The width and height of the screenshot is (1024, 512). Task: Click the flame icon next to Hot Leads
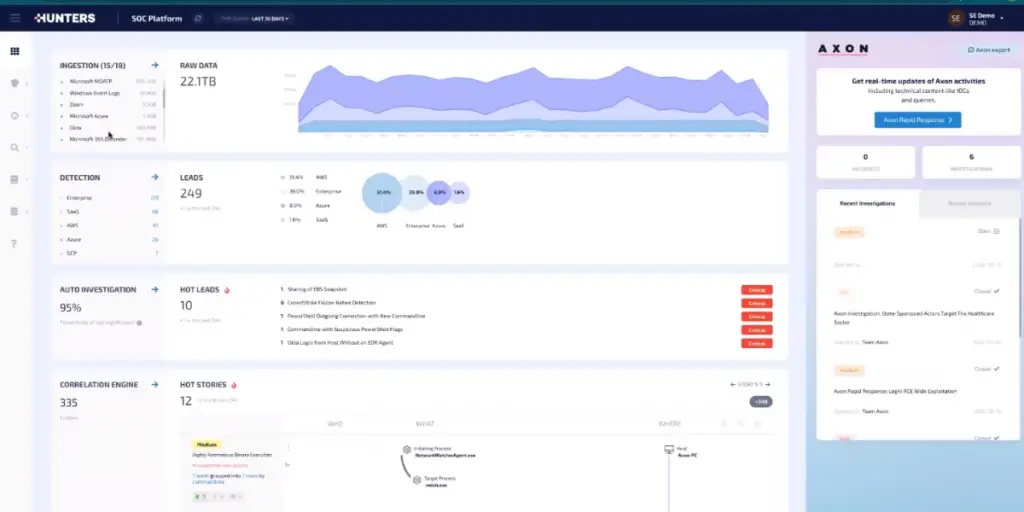227,290
